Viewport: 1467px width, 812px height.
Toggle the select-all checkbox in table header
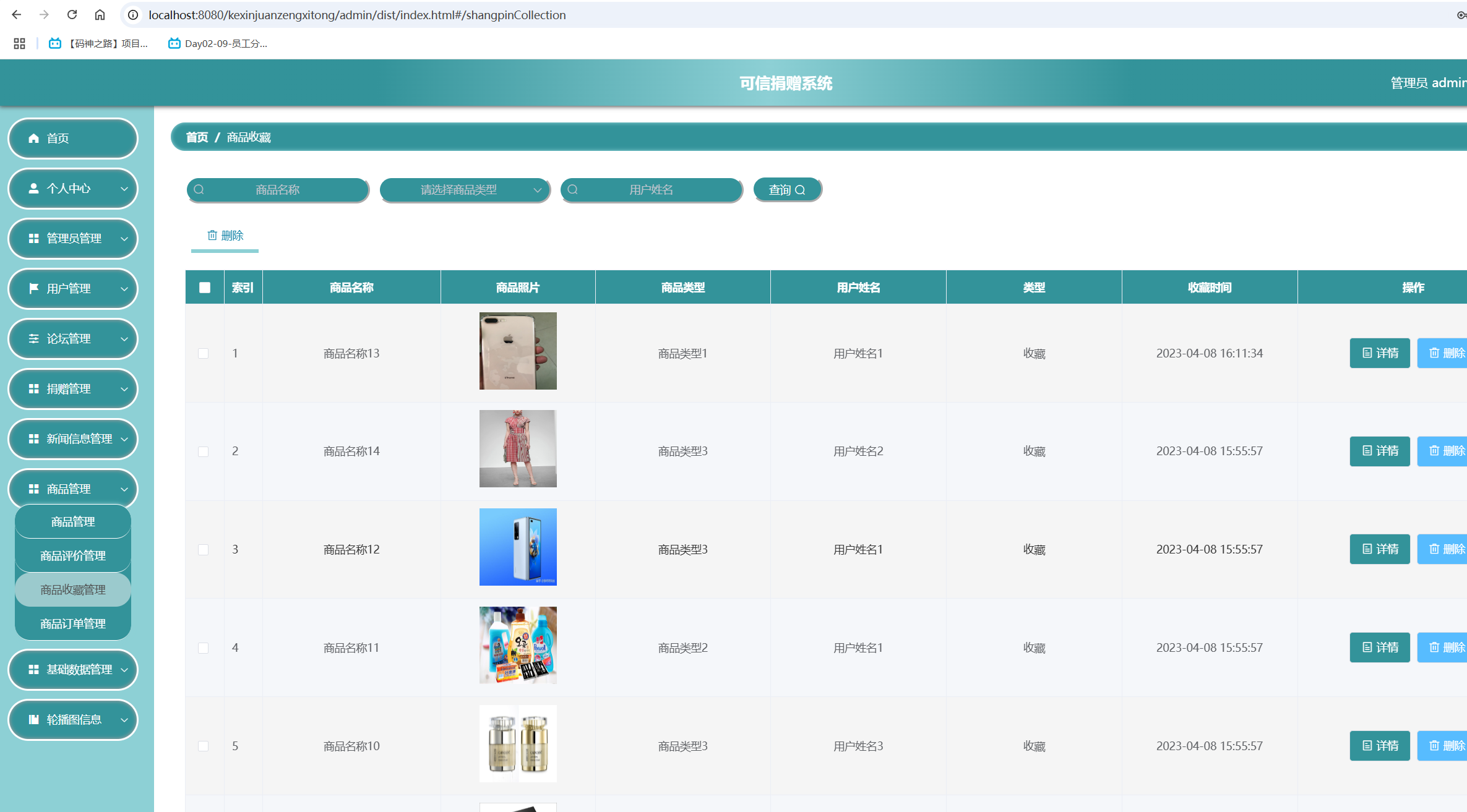point(205,288)
